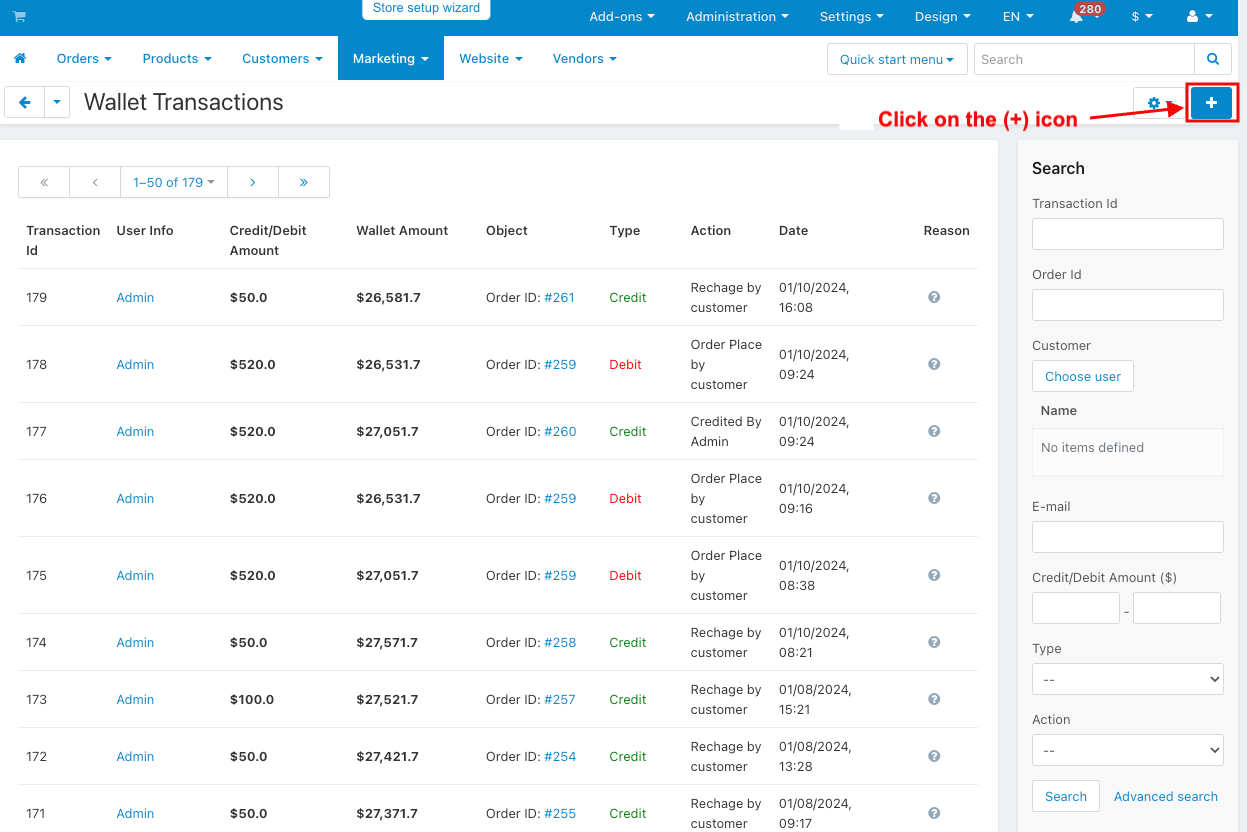This screenshot has height=832, width=1247.
Task: Open order #261 link
Action: (x=559, y=297)
